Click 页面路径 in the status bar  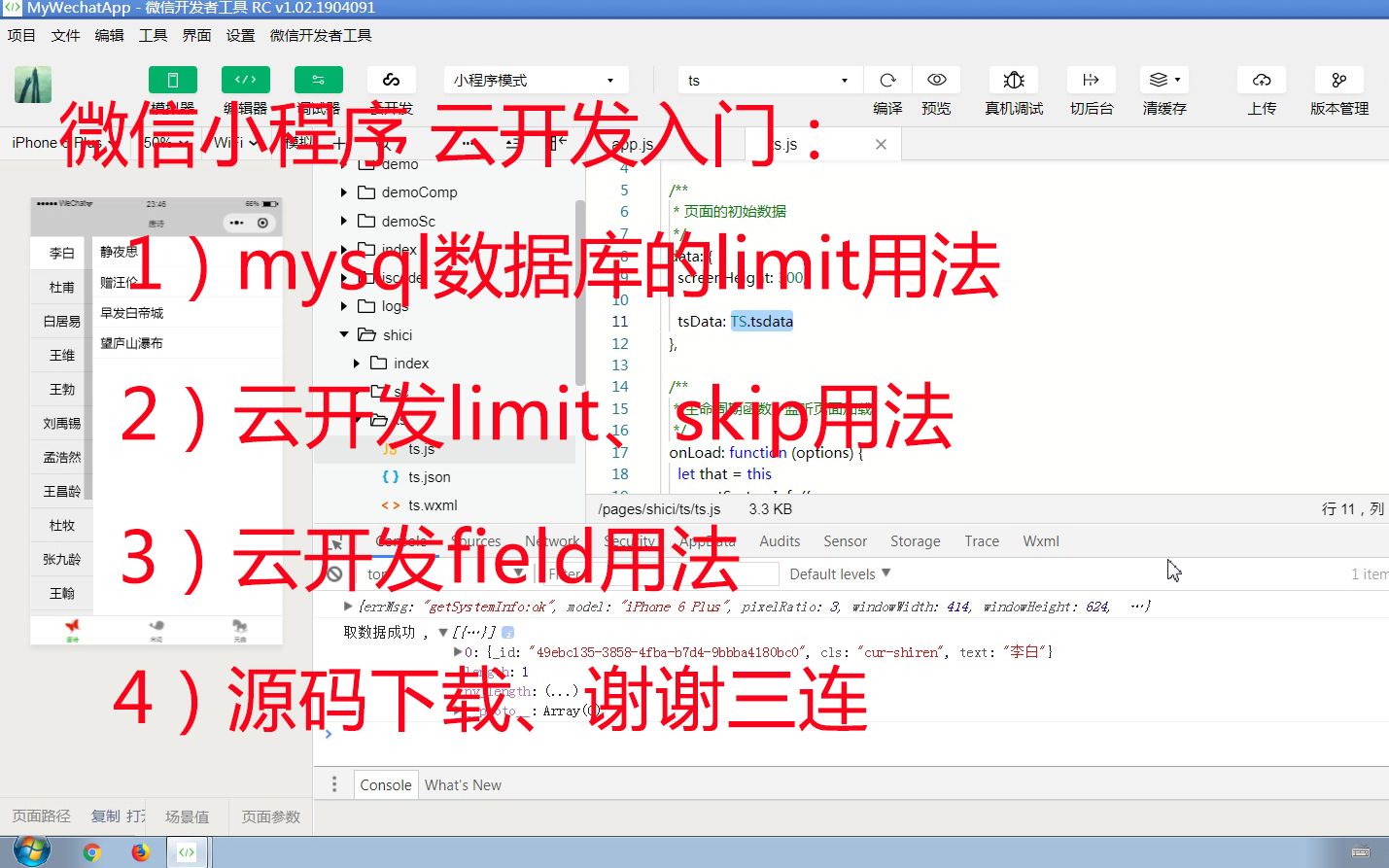pyautogui.click(x=41, y=816)
